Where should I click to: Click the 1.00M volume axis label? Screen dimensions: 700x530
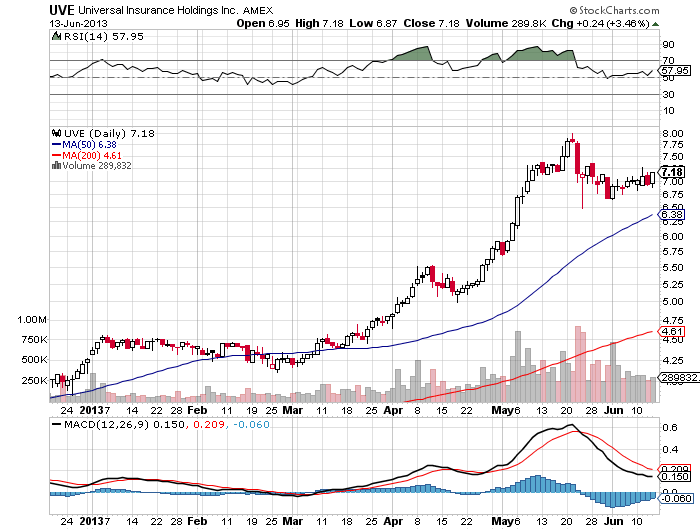32,320
